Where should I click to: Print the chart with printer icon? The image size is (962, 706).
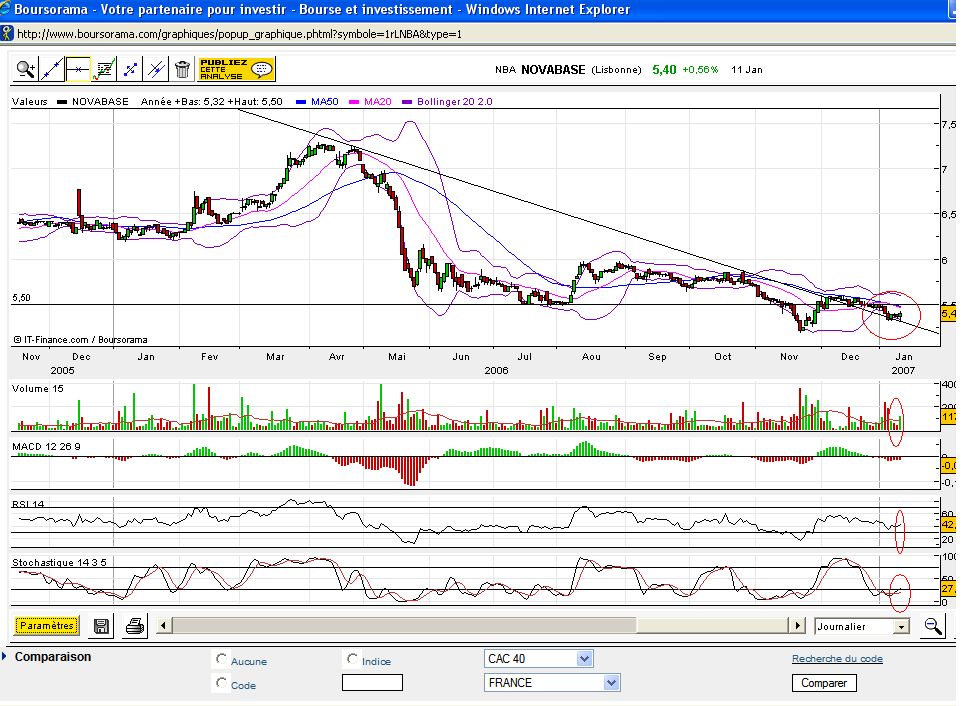[135, 626]
